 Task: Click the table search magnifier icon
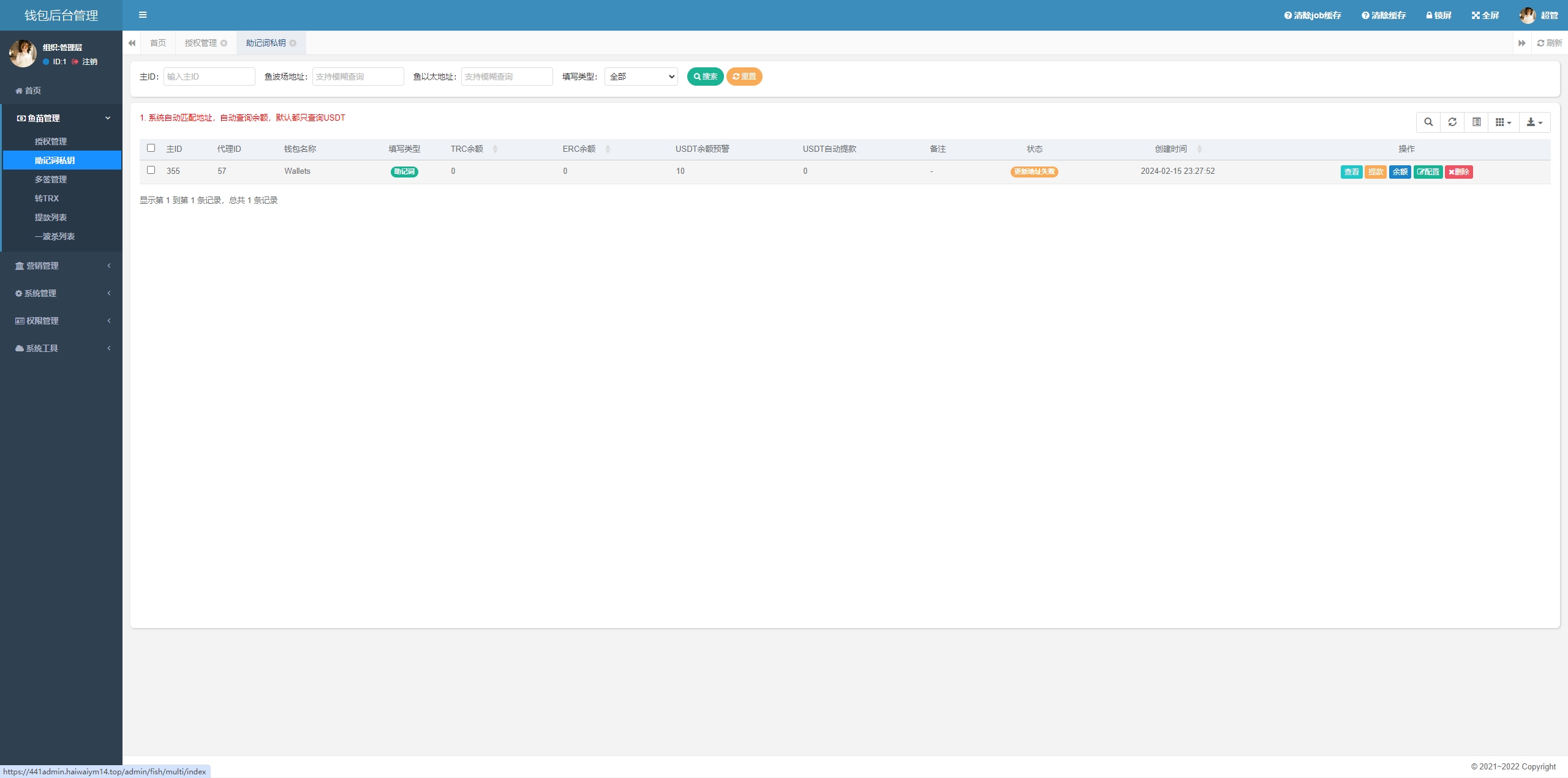[x=1428, y=122]
